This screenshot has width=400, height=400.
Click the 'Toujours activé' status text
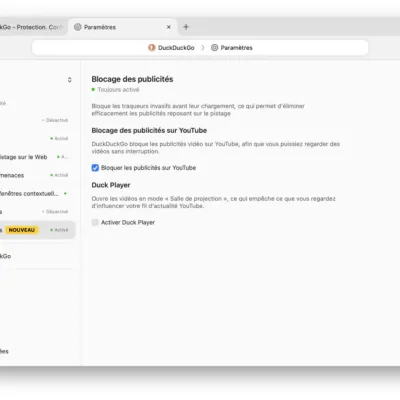118,90
